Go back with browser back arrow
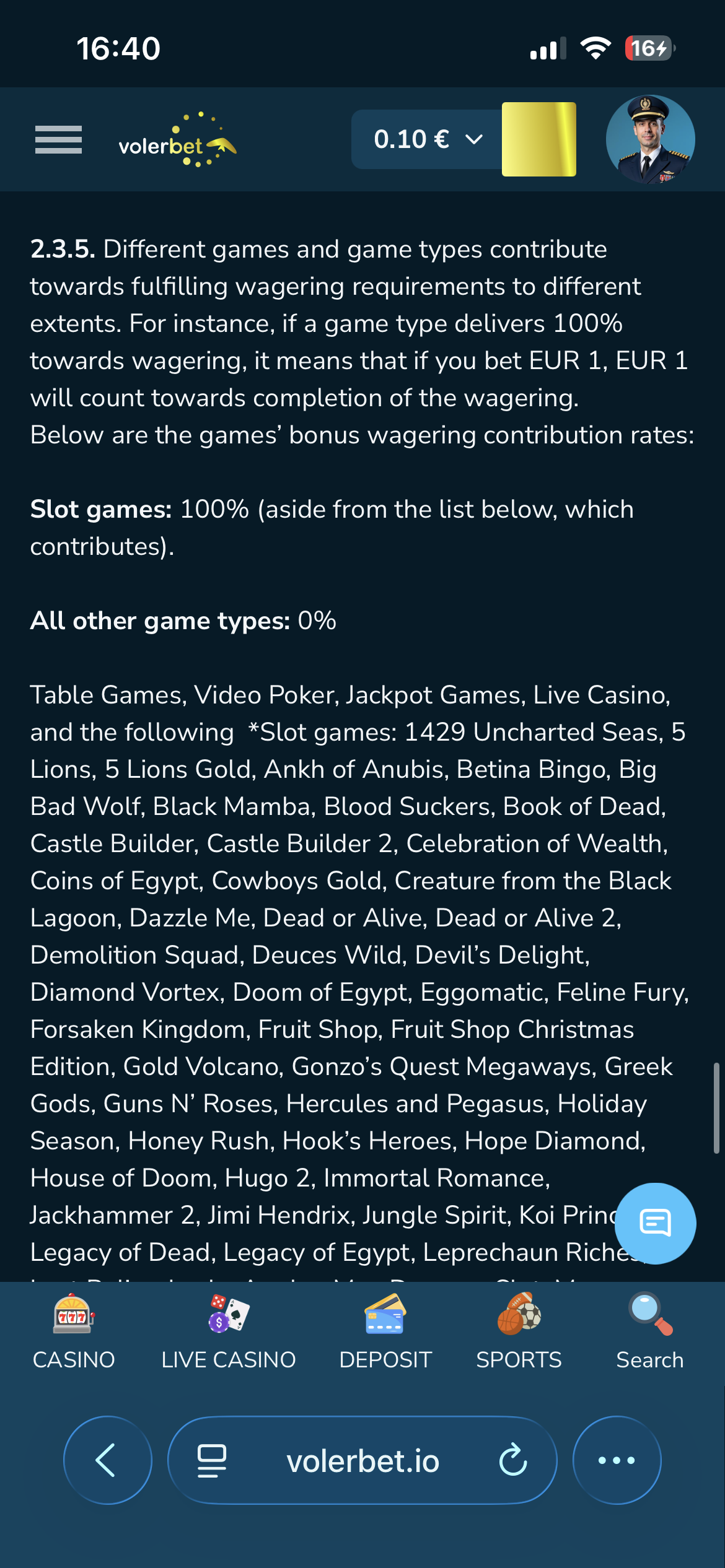This screenshot has height=1568, width=725. [x=107, y=1460]
